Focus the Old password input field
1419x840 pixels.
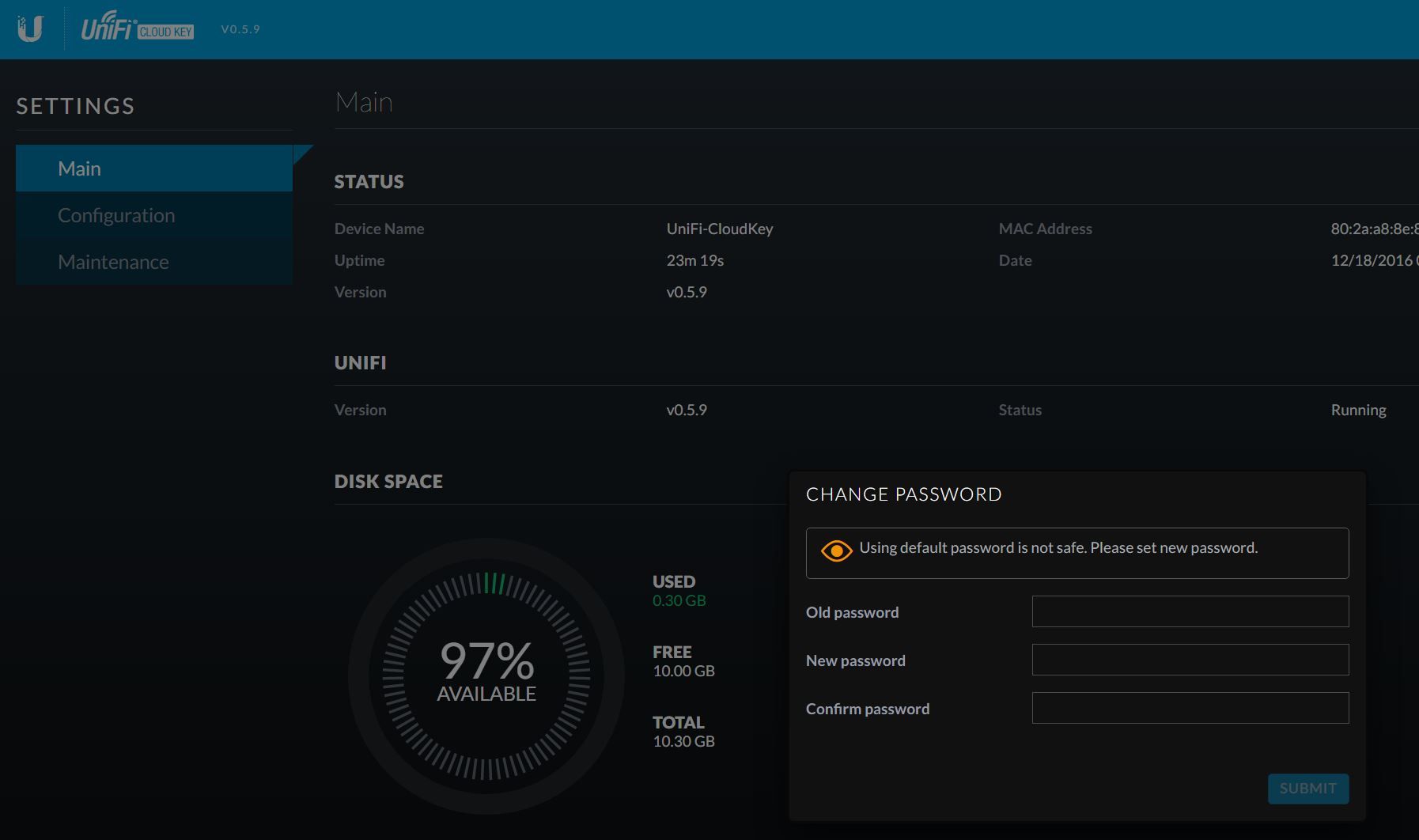(1190, 611)
